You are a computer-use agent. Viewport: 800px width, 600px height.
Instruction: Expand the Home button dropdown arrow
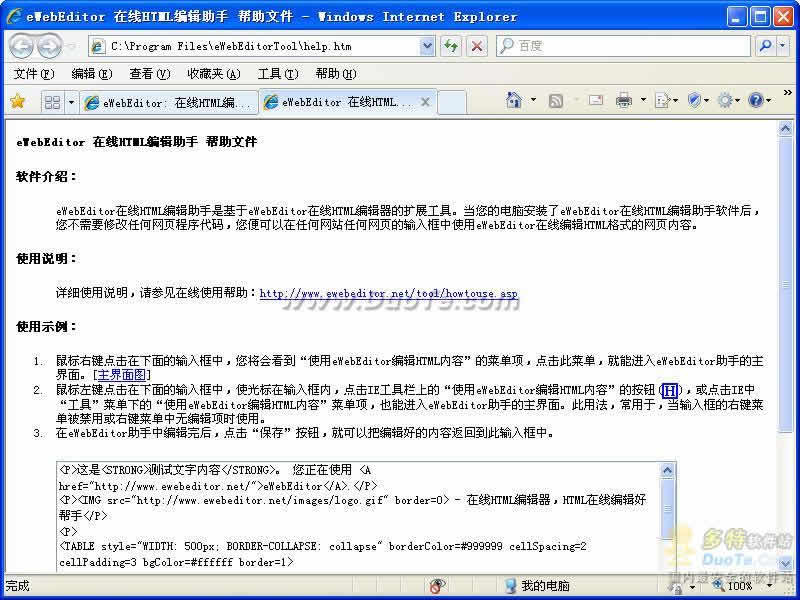[533, 100]
